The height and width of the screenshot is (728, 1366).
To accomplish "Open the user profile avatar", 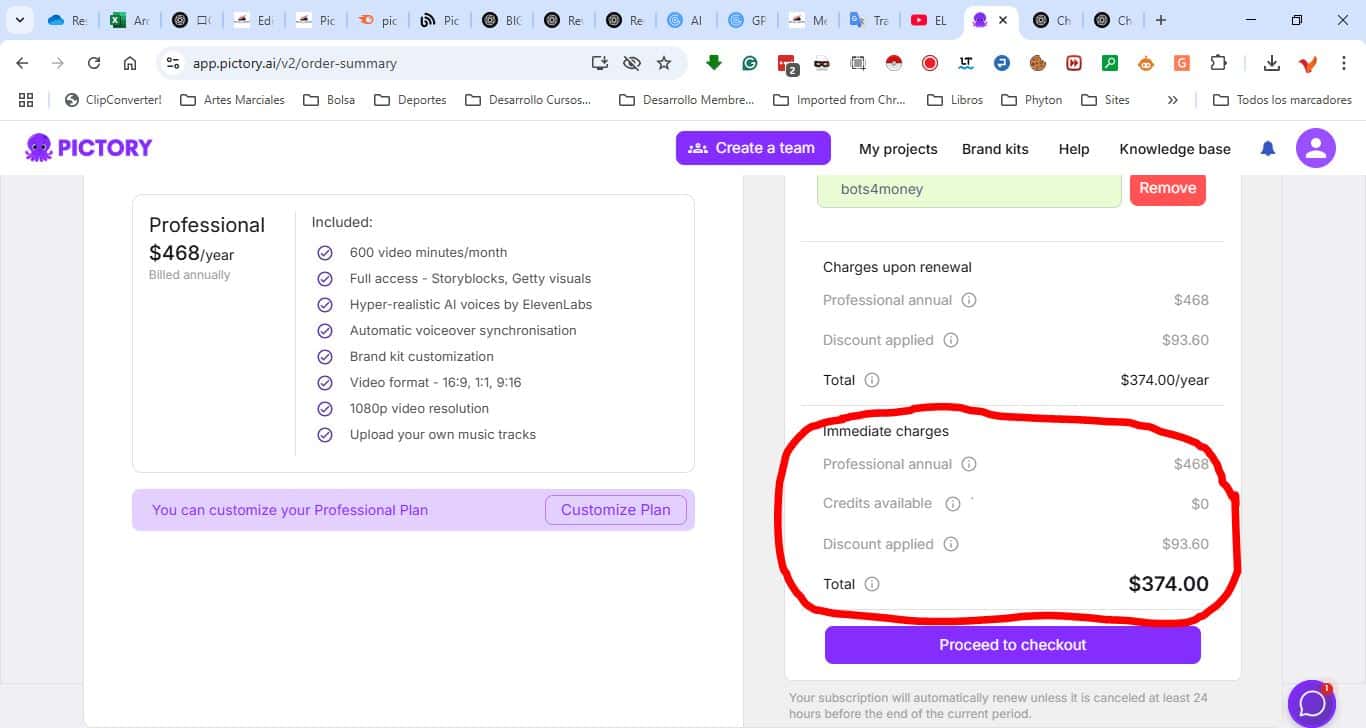I will (x=1315, y=149).
